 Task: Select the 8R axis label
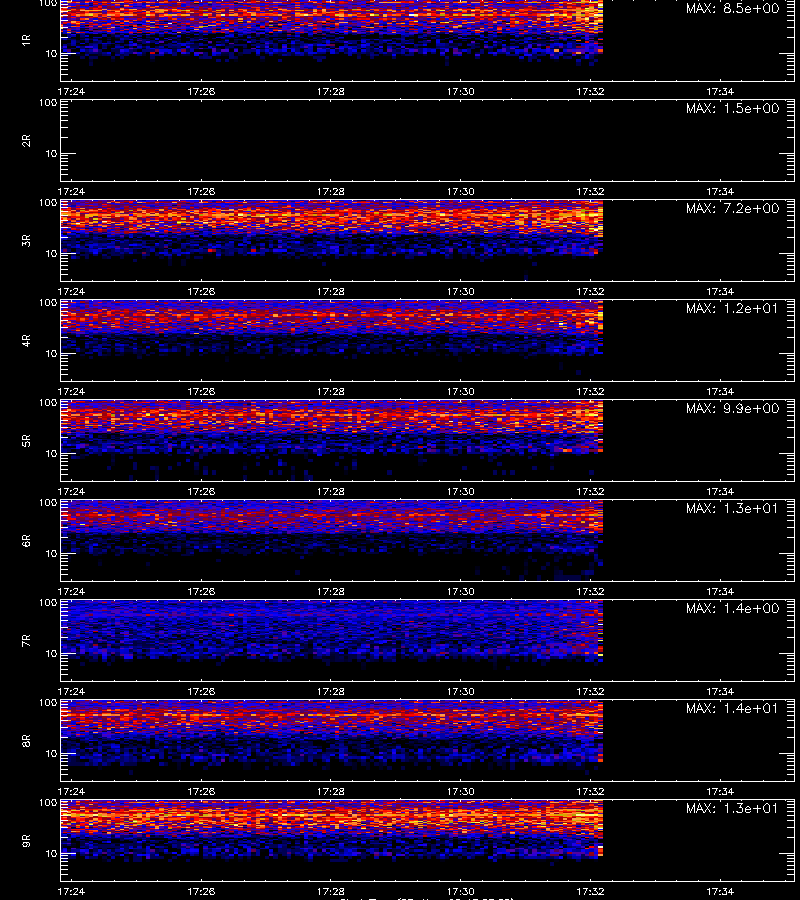pyautogui.click(x=26, y=740)
